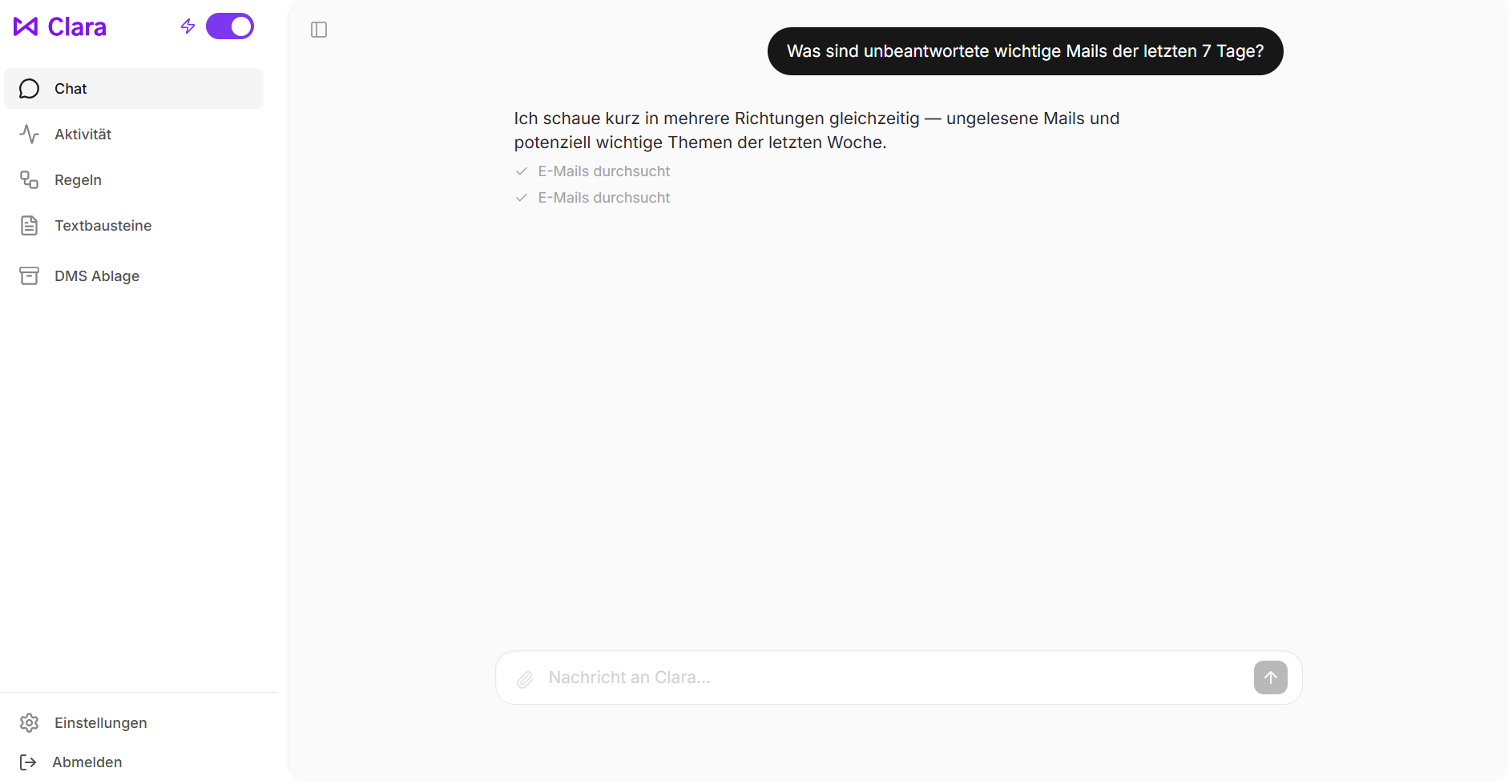Click the lightning bolt icon
This screenshot has height=784, width=1512.
click(187, 26)
